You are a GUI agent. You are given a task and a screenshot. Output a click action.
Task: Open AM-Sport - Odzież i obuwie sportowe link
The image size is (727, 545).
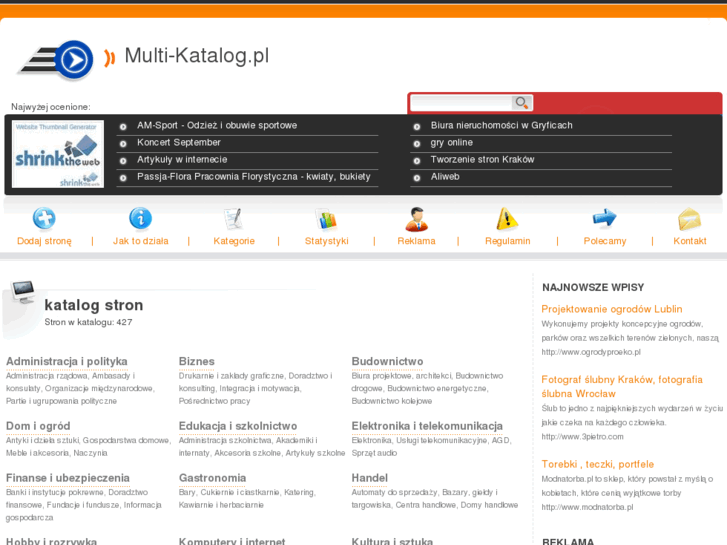point(217,125)
